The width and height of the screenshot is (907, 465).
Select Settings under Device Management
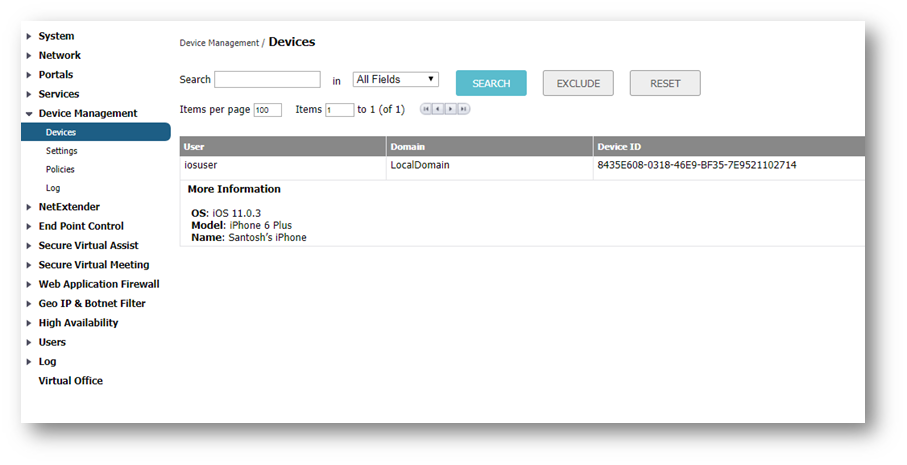pyautogui.click(x=61, y=151)
